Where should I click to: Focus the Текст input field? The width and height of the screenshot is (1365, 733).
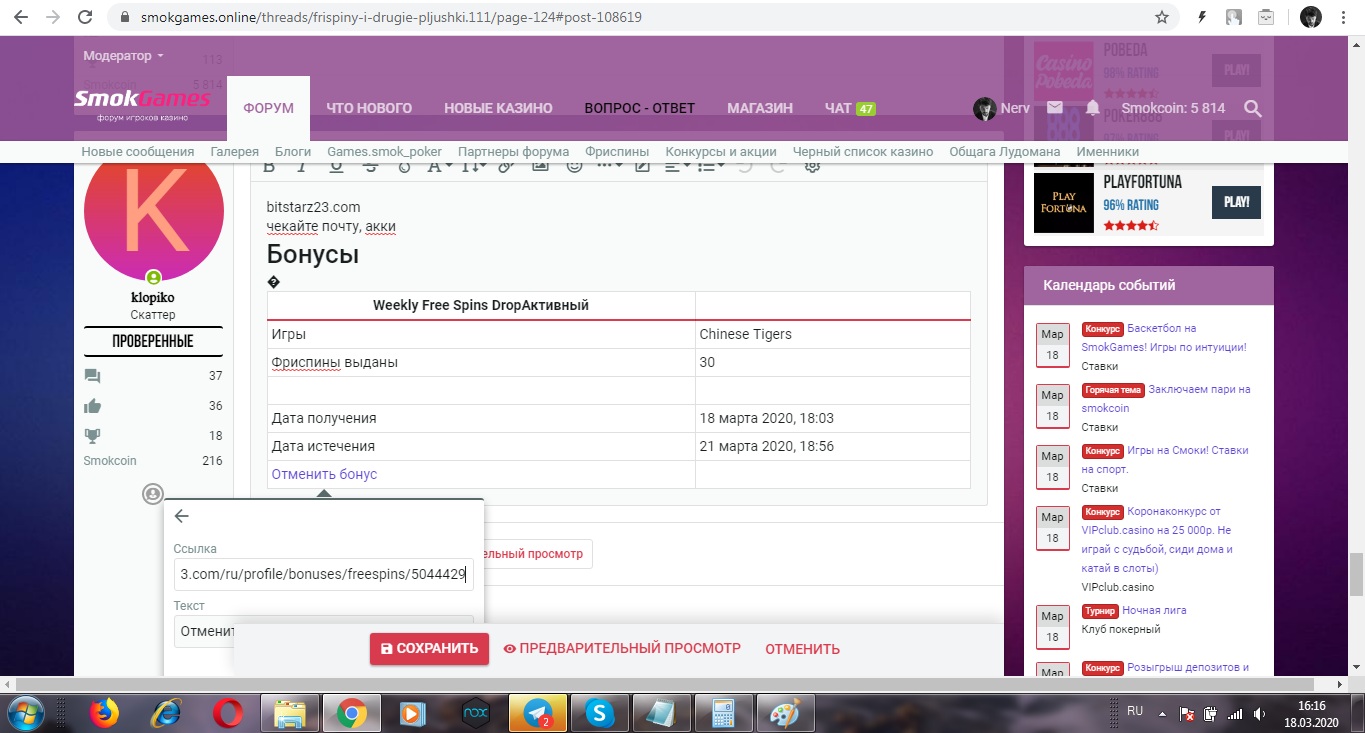click(323, 631)
